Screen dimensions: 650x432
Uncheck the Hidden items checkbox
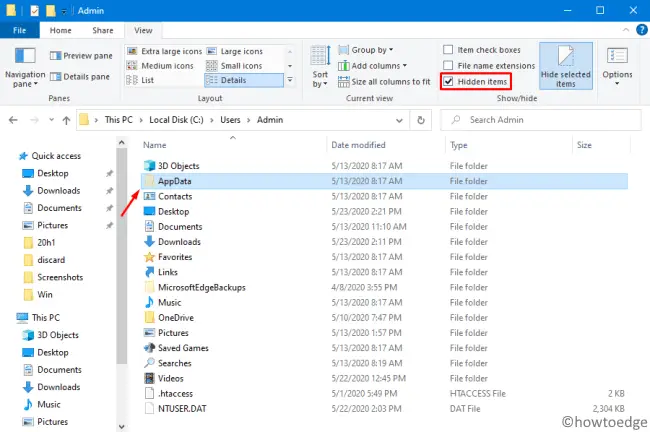click(x=449, y=81)
